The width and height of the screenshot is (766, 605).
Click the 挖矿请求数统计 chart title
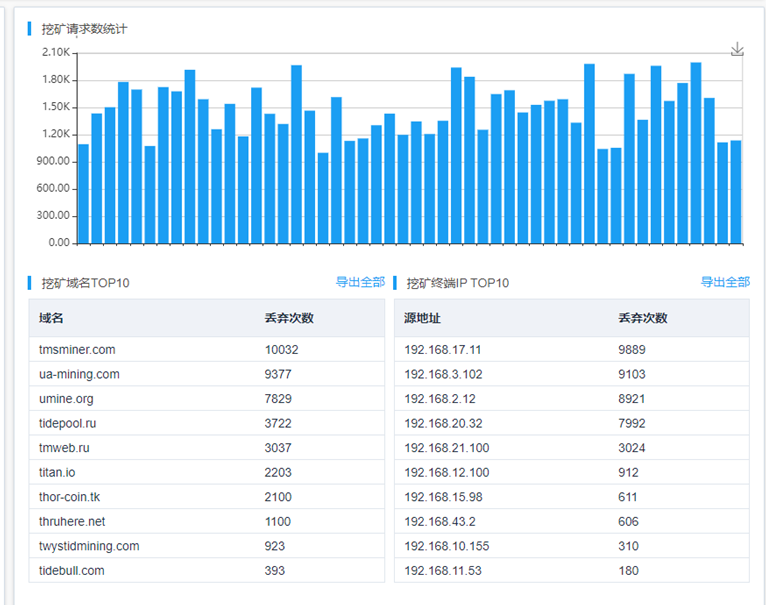[84, 29]
